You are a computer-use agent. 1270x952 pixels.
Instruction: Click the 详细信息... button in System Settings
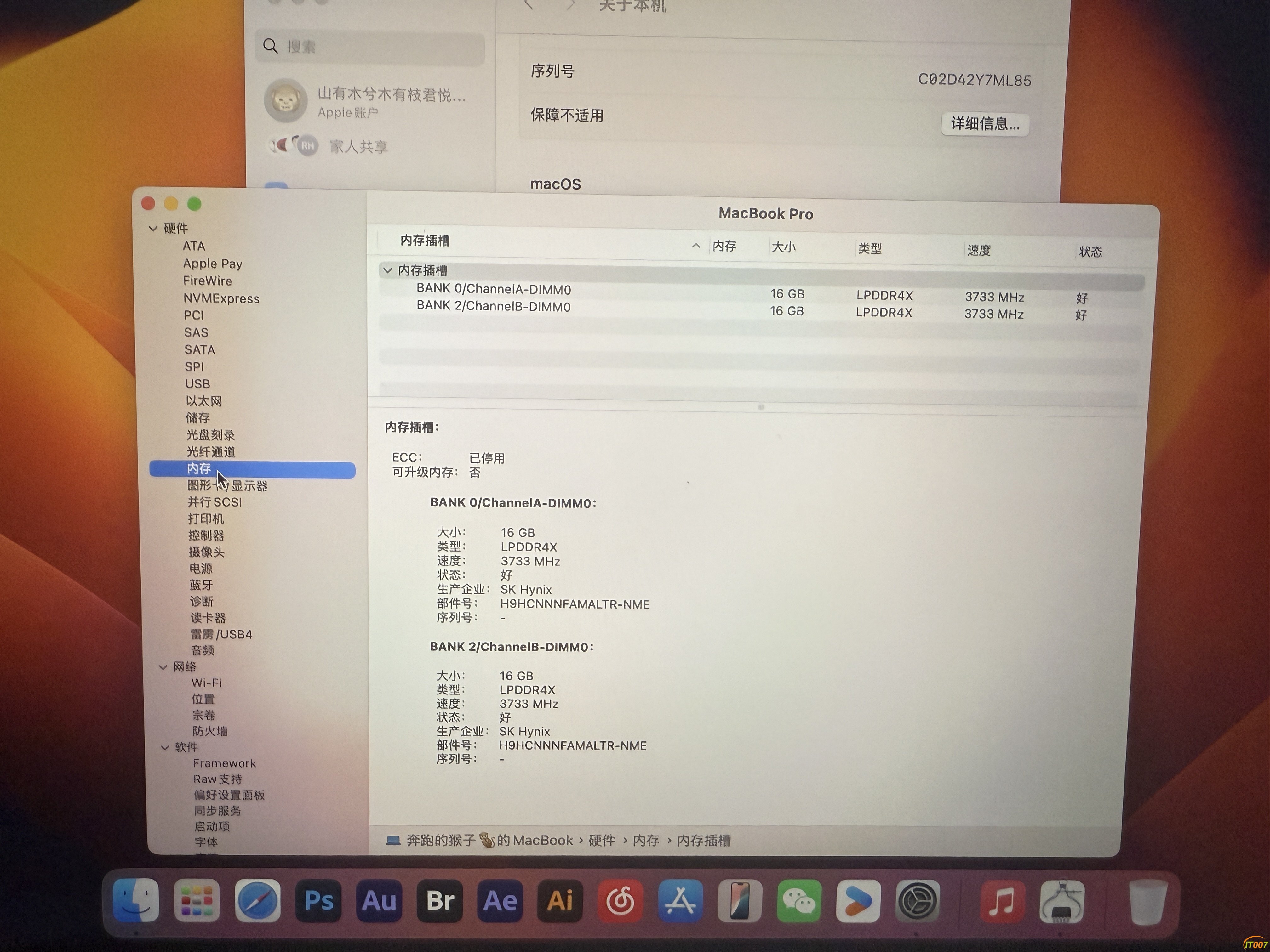coord(985,124)
